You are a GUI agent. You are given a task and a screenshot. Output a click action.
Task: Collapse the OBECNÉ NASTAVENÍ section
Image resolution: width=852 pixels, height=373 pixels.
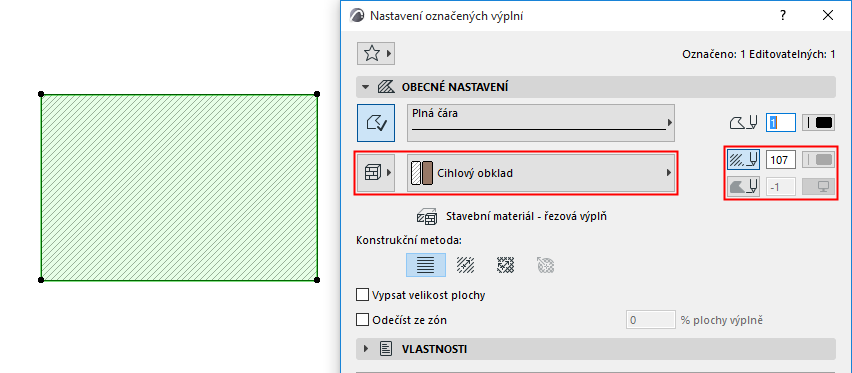(x=366, y=87)
